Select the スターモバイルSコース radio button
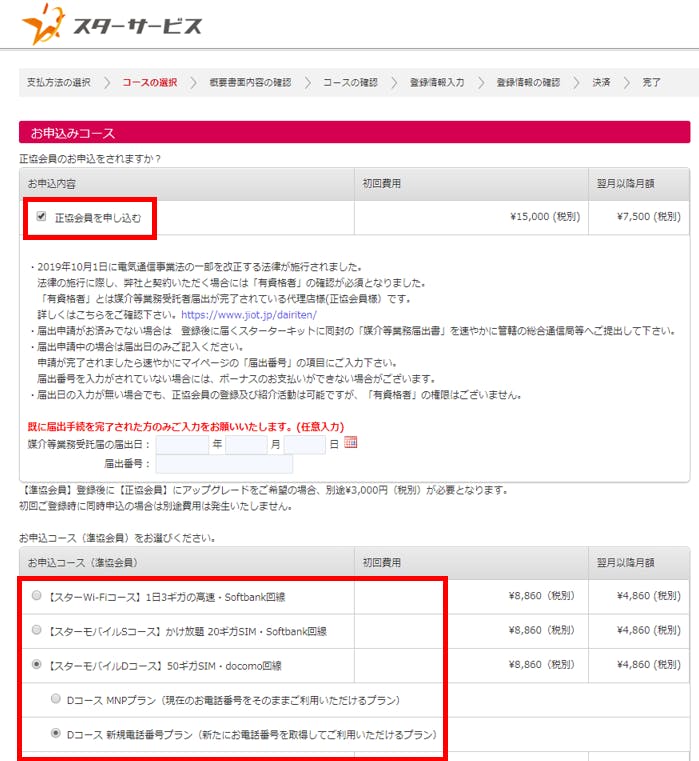 tap(37, 630)
